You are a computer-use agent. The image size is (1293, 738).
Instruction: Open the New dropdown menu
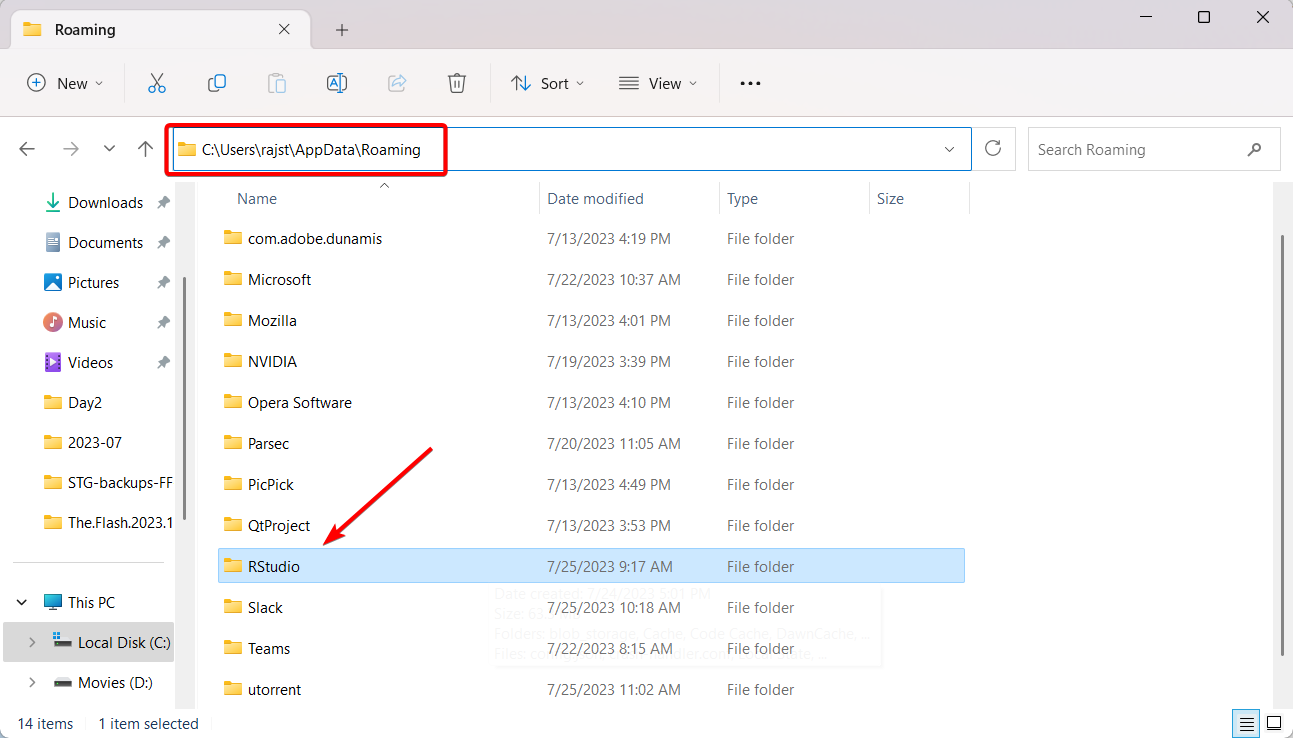click(65, 84)
